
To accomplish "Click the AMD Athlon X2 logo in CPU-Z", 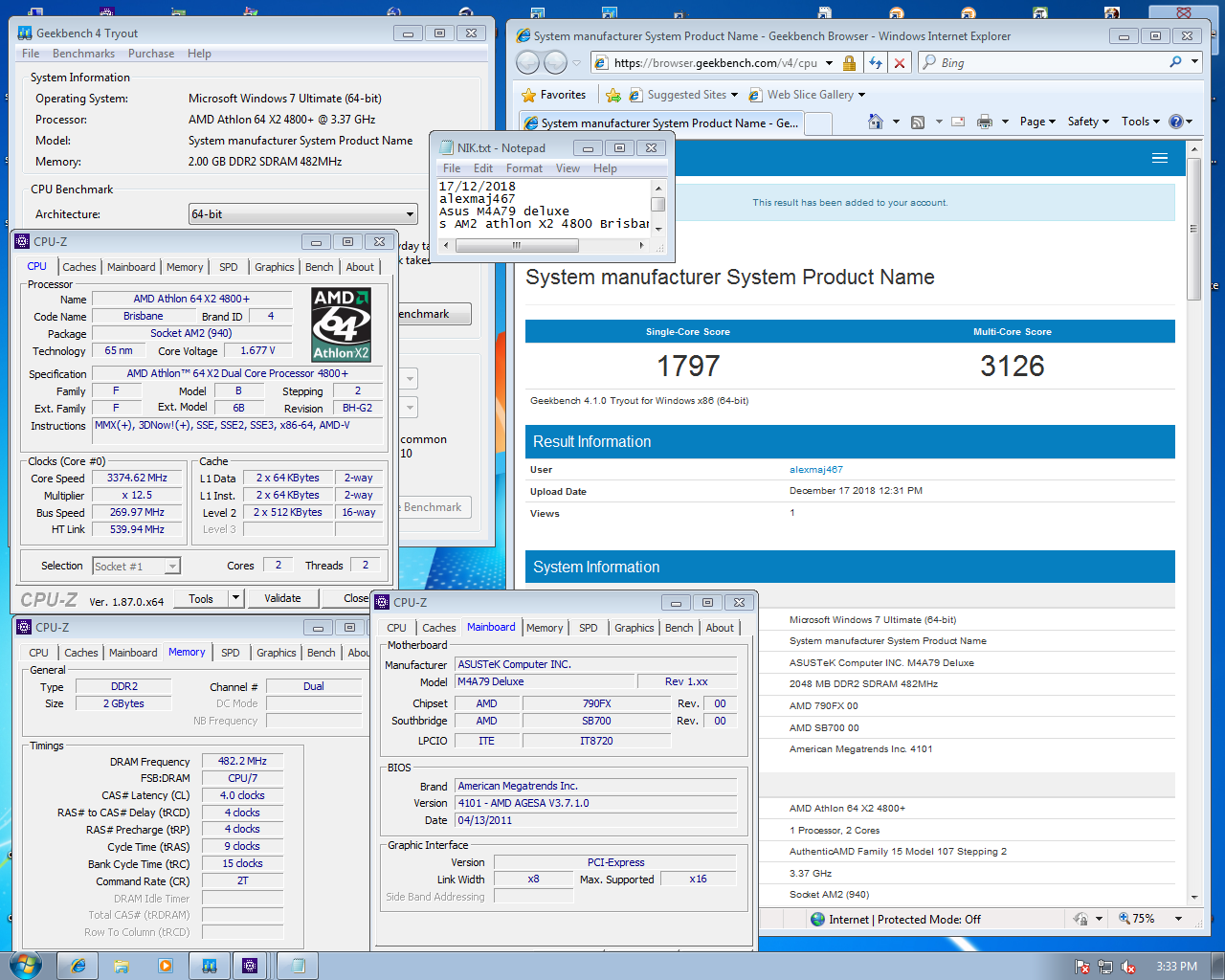I will point(342,325).
